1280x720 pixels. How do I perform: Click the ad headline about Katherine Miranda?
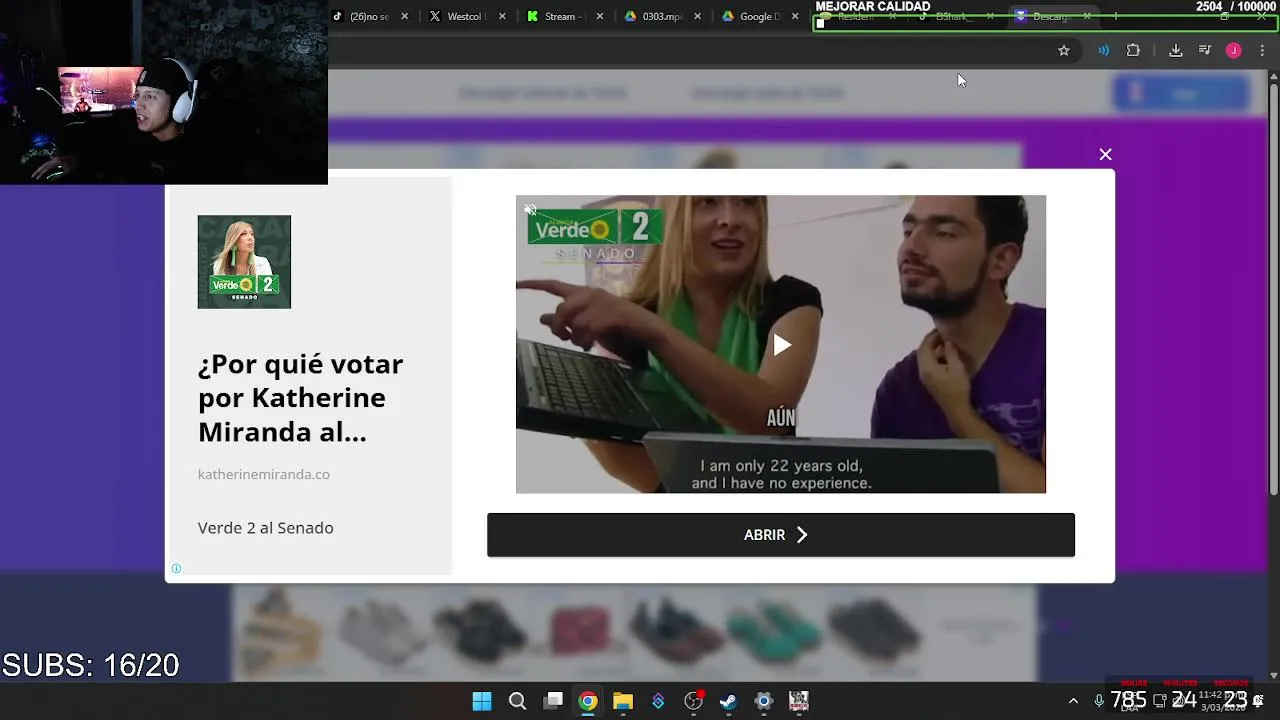click(x=301, y=398)
